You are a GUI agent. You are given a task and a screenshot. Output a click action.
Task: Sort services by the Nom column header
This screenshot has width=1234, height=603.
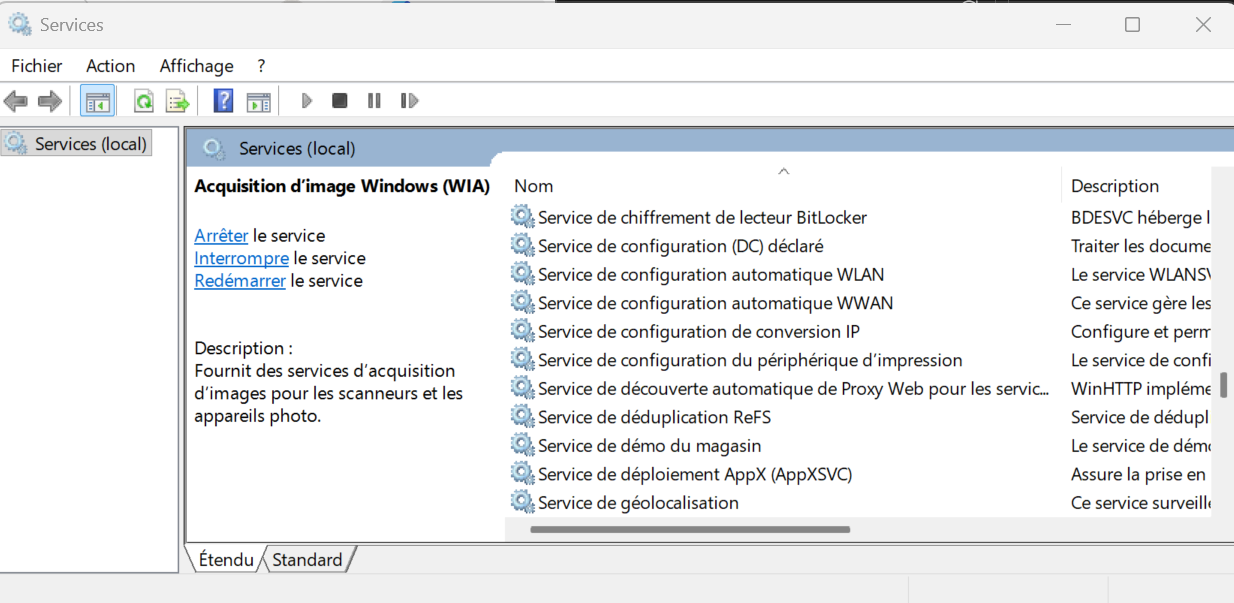pos(534,186)
